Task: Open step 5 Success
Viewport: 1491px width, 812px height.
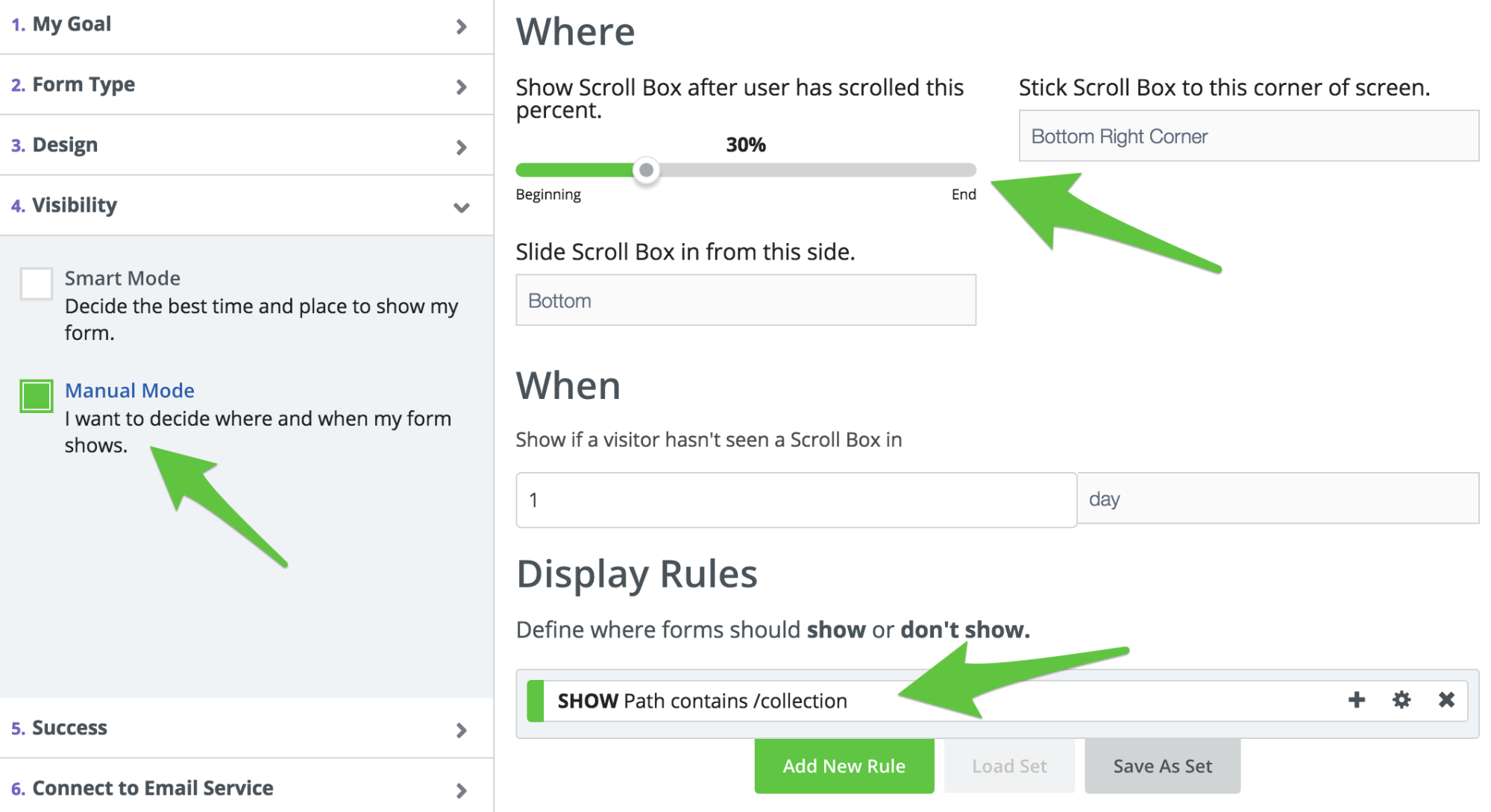Action: tap(246, 728)
